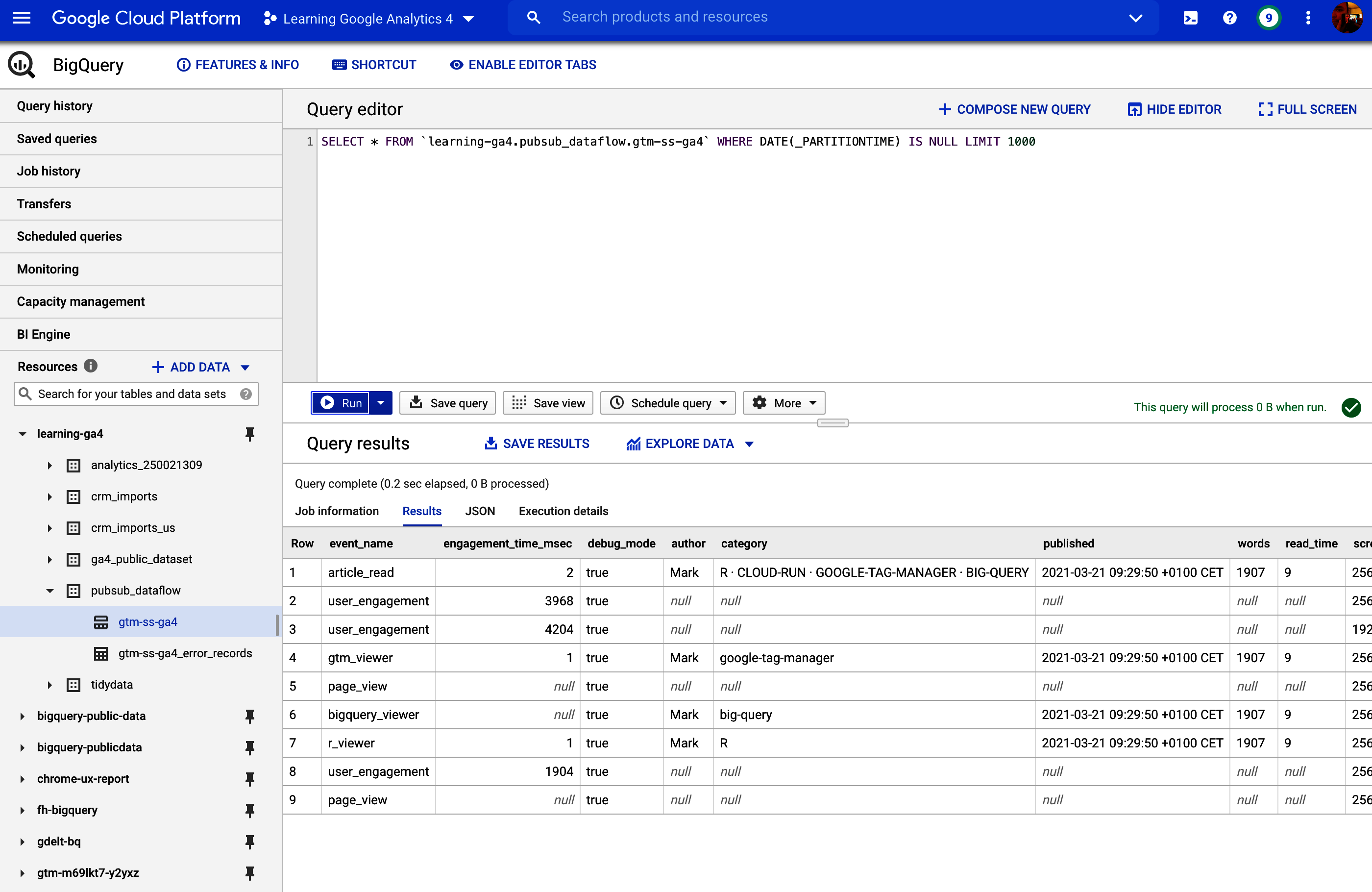Click the resources panel scrollbar
This screenshot has height=892, width=1372.
coord(277,625)
